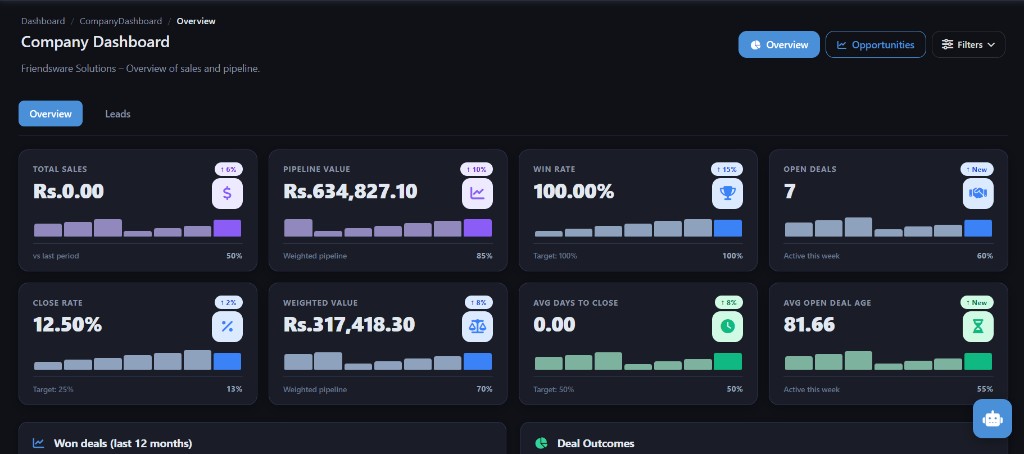Click the open deals count 7
The width and height of the screenshot is (1024, 454).
790,191
